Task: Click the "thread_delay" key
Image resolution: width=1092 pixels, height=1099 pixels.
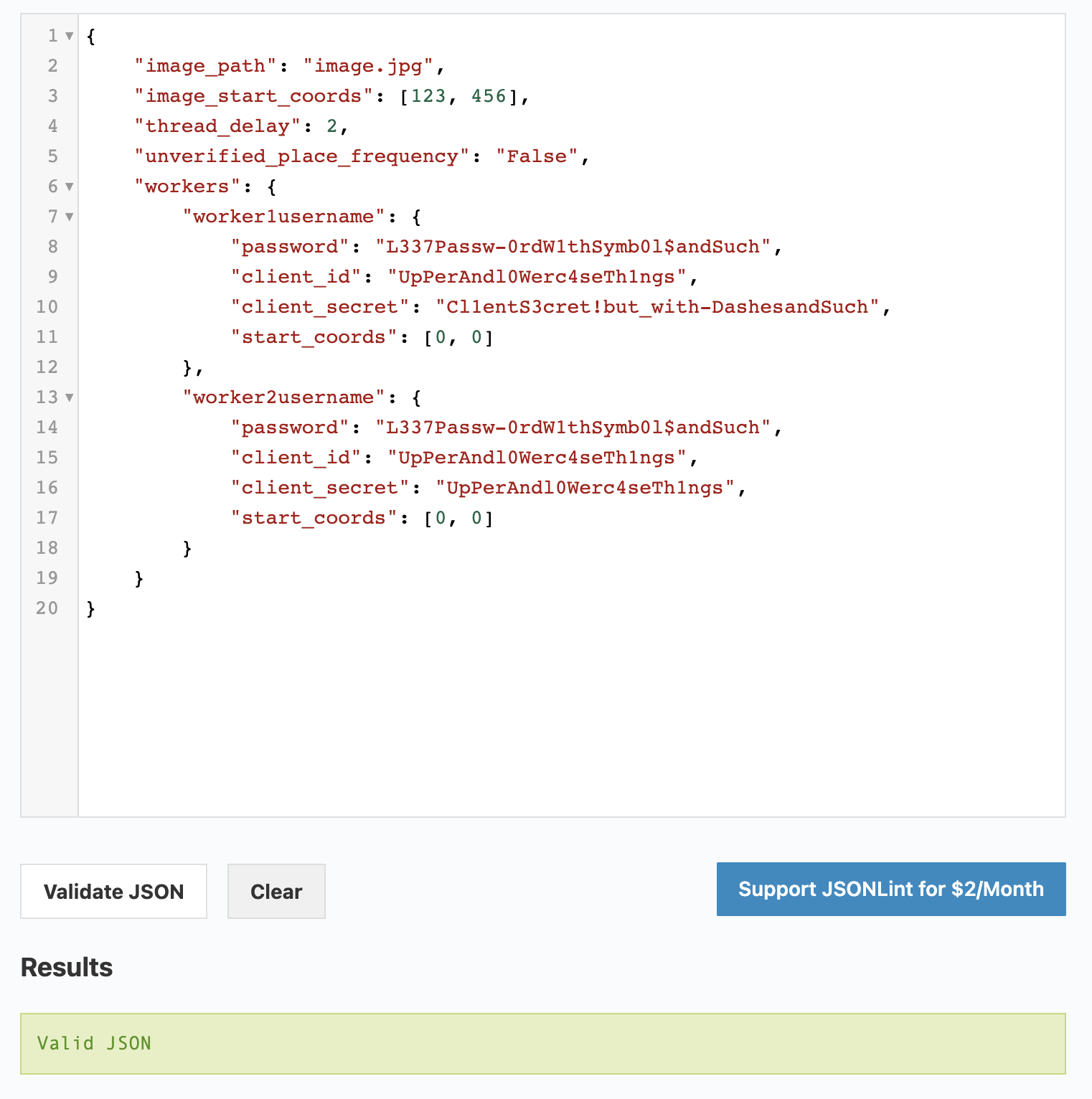Action: pyautogui.click(x=217, y=126)
